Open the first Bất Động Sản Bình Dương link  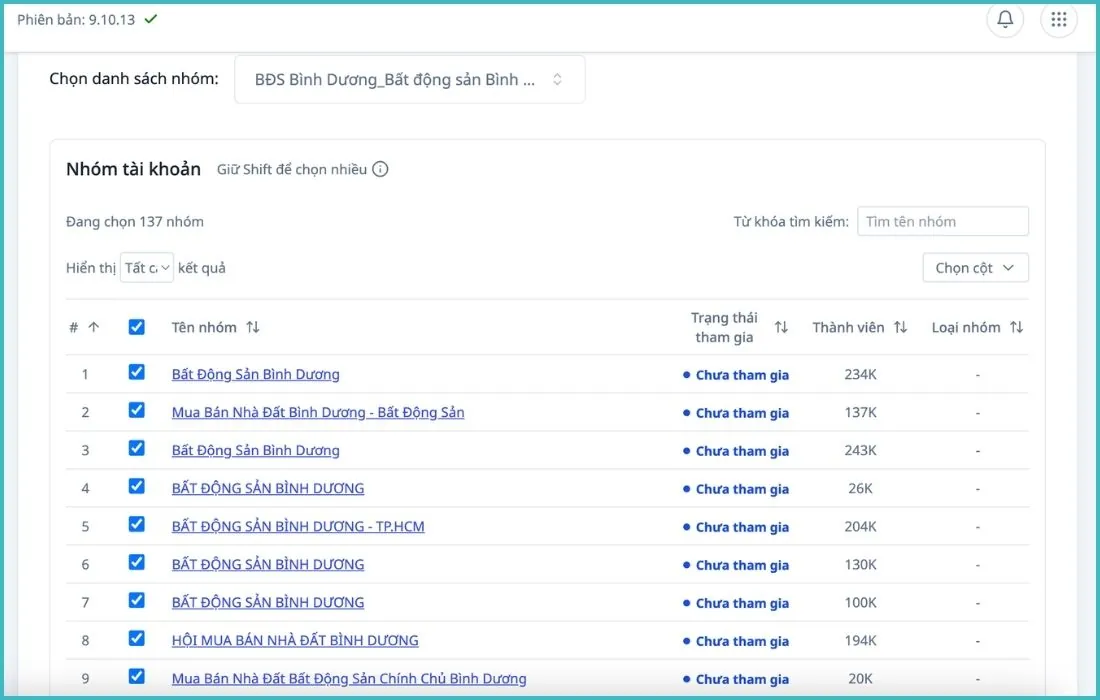pos(255,375)
